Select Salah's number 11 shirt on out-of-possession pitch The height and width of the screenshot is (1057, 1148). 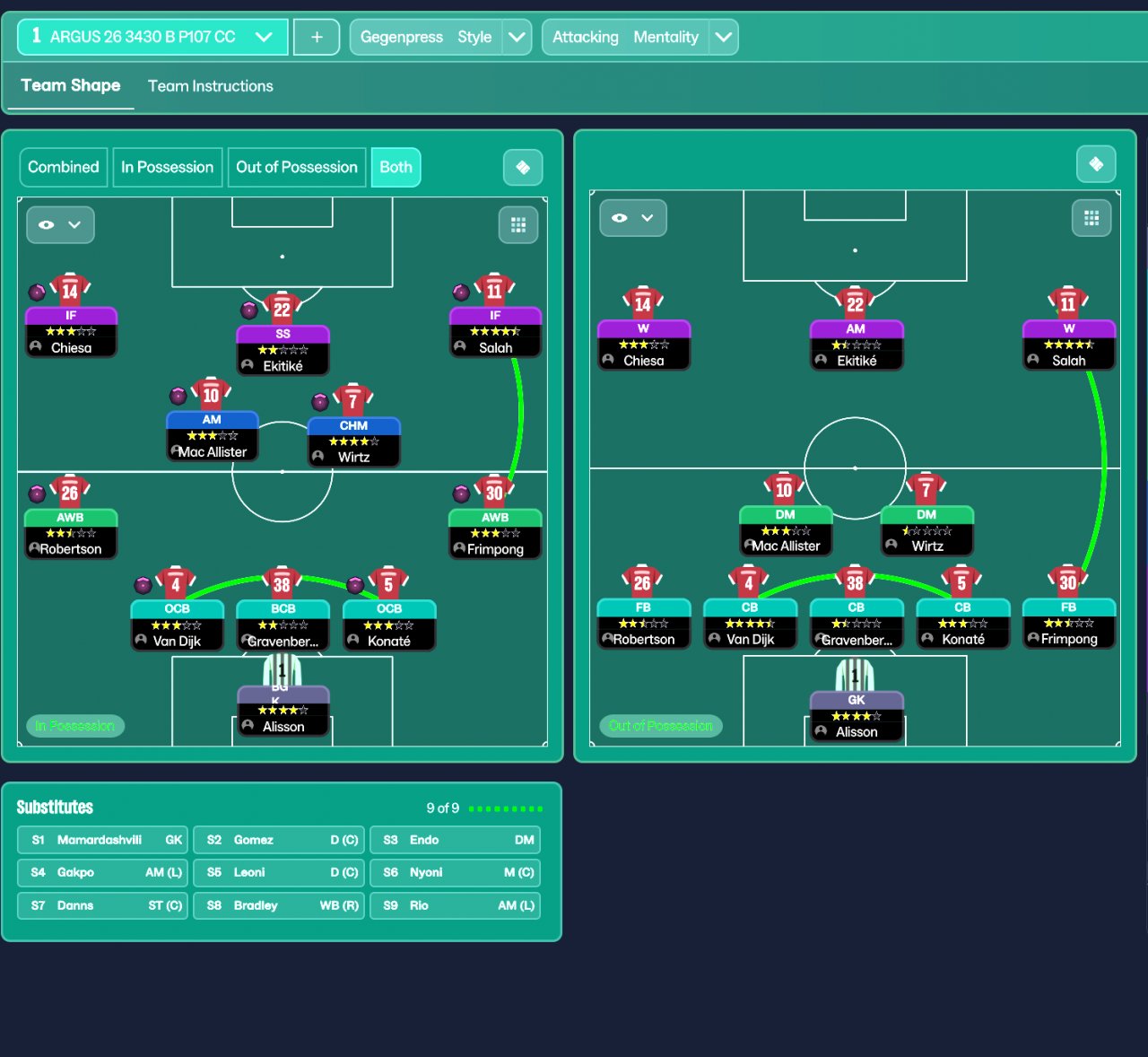tap(1068, 303)
